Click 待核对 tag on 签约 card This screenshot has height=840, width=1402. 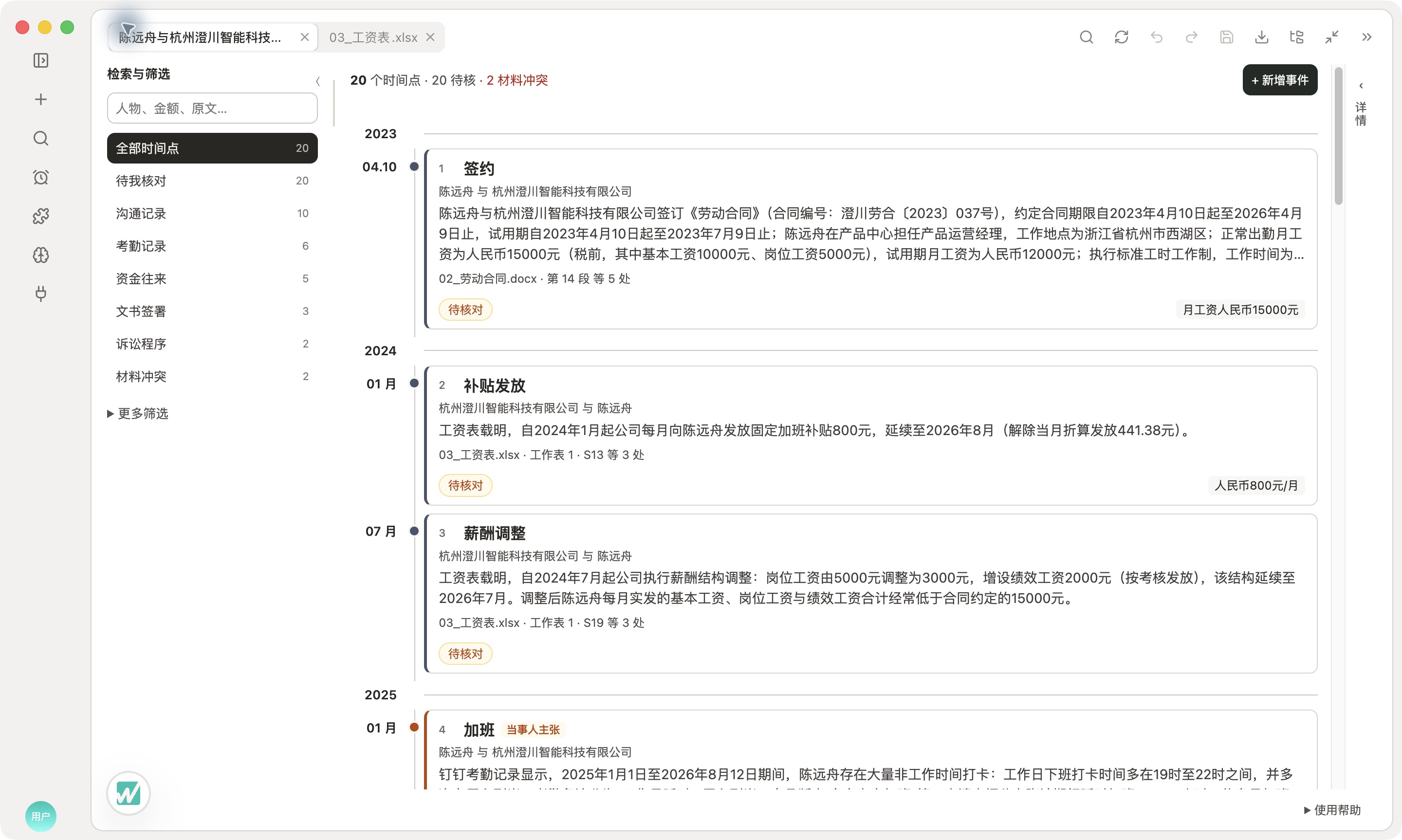(465, 310)
